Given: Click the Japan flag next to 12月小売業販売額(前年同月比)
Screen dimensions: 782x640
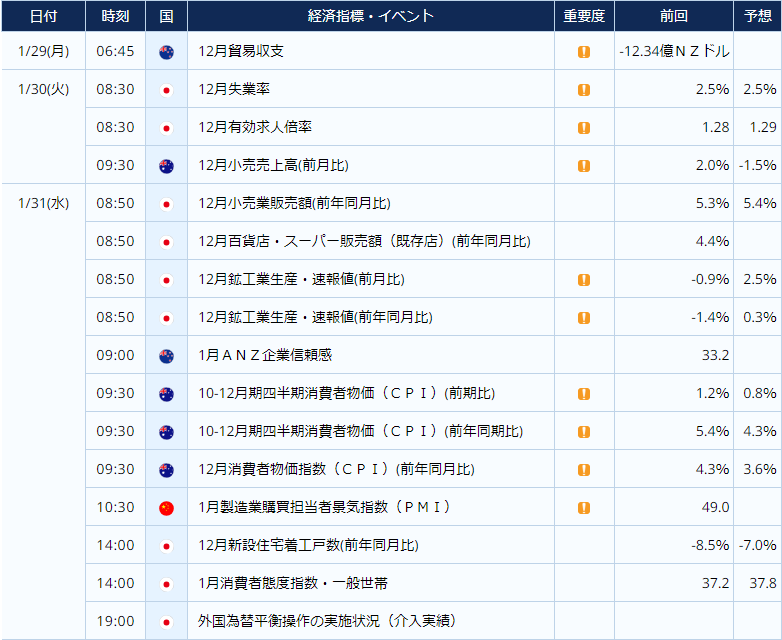Looking at the screenshot, I should (166, 204).
